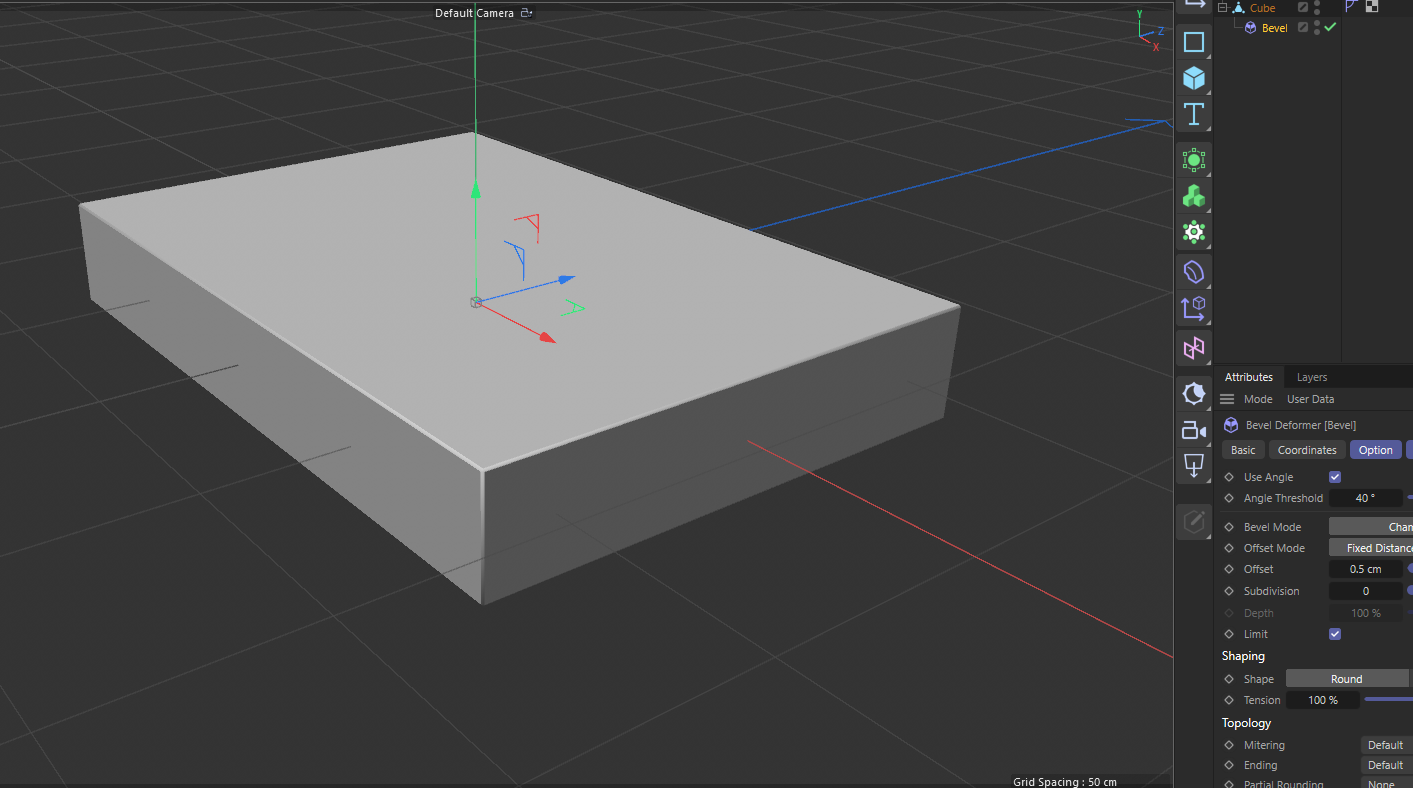
Task: Click the Symmetry generator icon
Action: click(1193, 348)
